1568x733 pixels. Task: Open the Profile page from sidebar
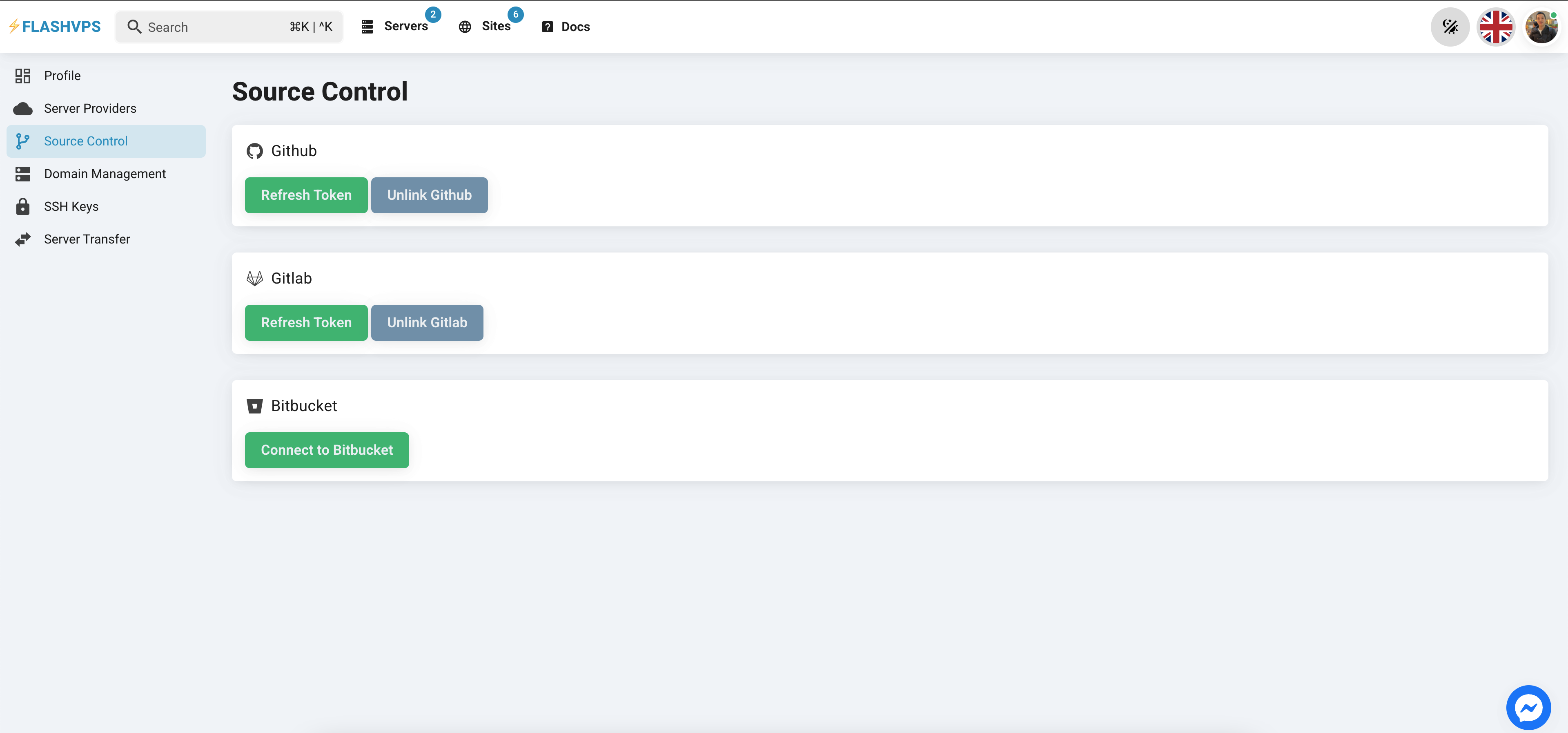(62, 75)
